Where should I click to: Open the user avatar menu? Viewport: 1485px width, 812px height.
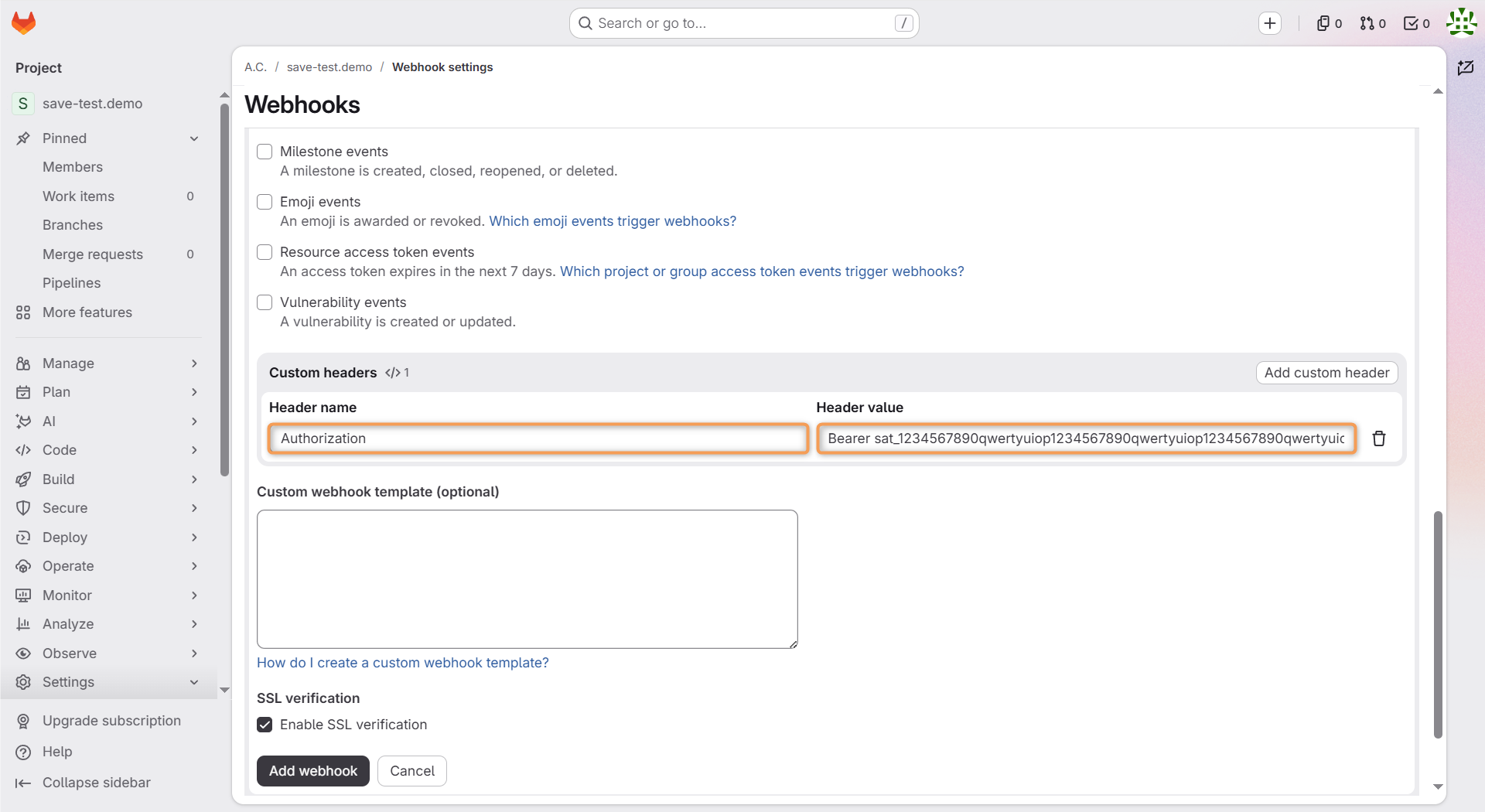coord(1462,23)
